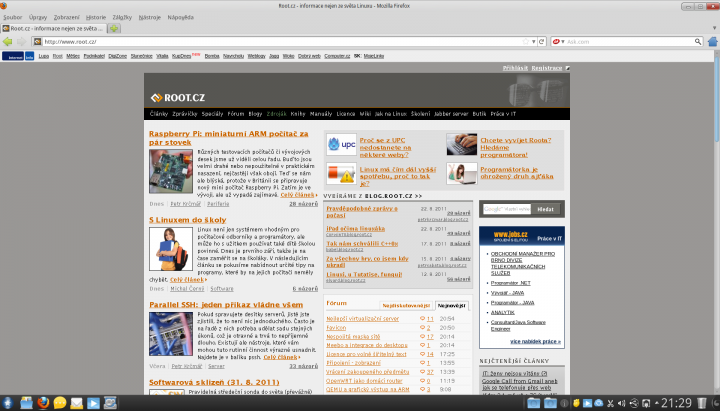This screenshot has width=720, height=411.
Task: Open 'S Linuxem do školy' article
Action: (188, 220)
